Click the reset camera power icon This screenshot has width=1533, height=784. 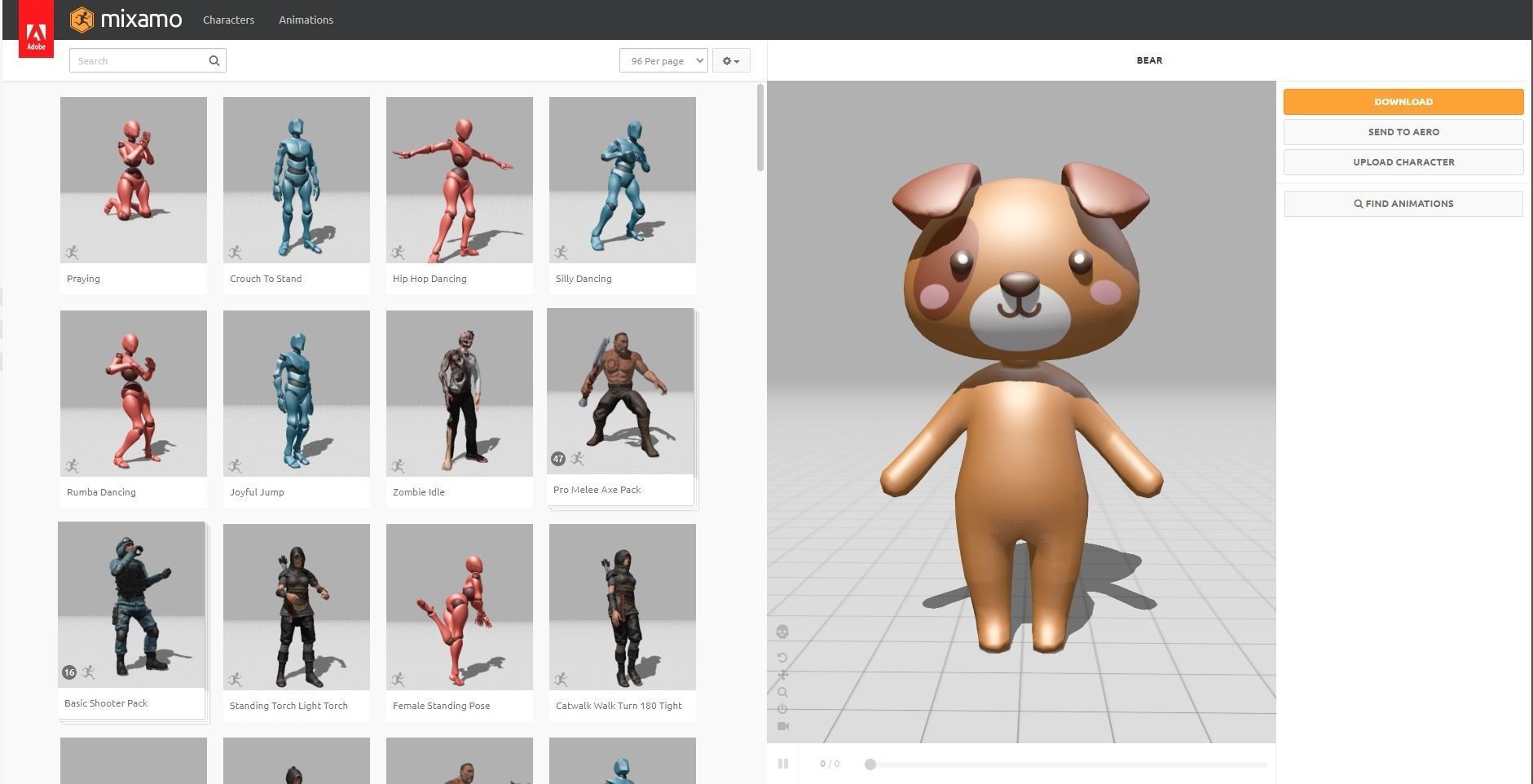point(782,709)
